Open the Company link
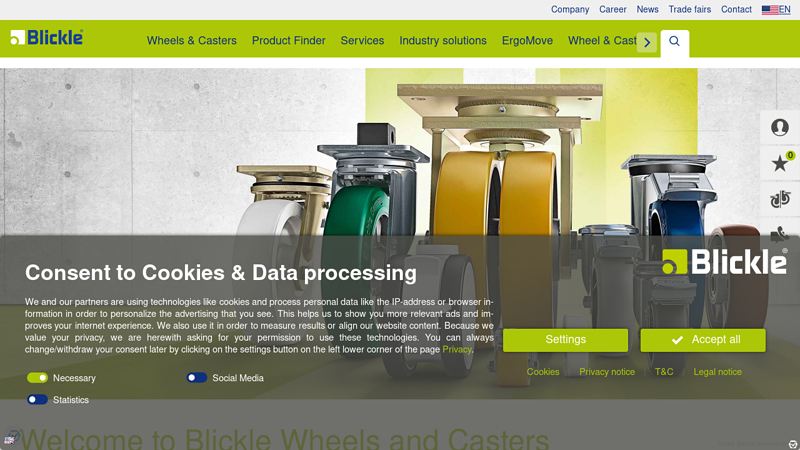Screen dimensions: 800x450 (570, 10)
